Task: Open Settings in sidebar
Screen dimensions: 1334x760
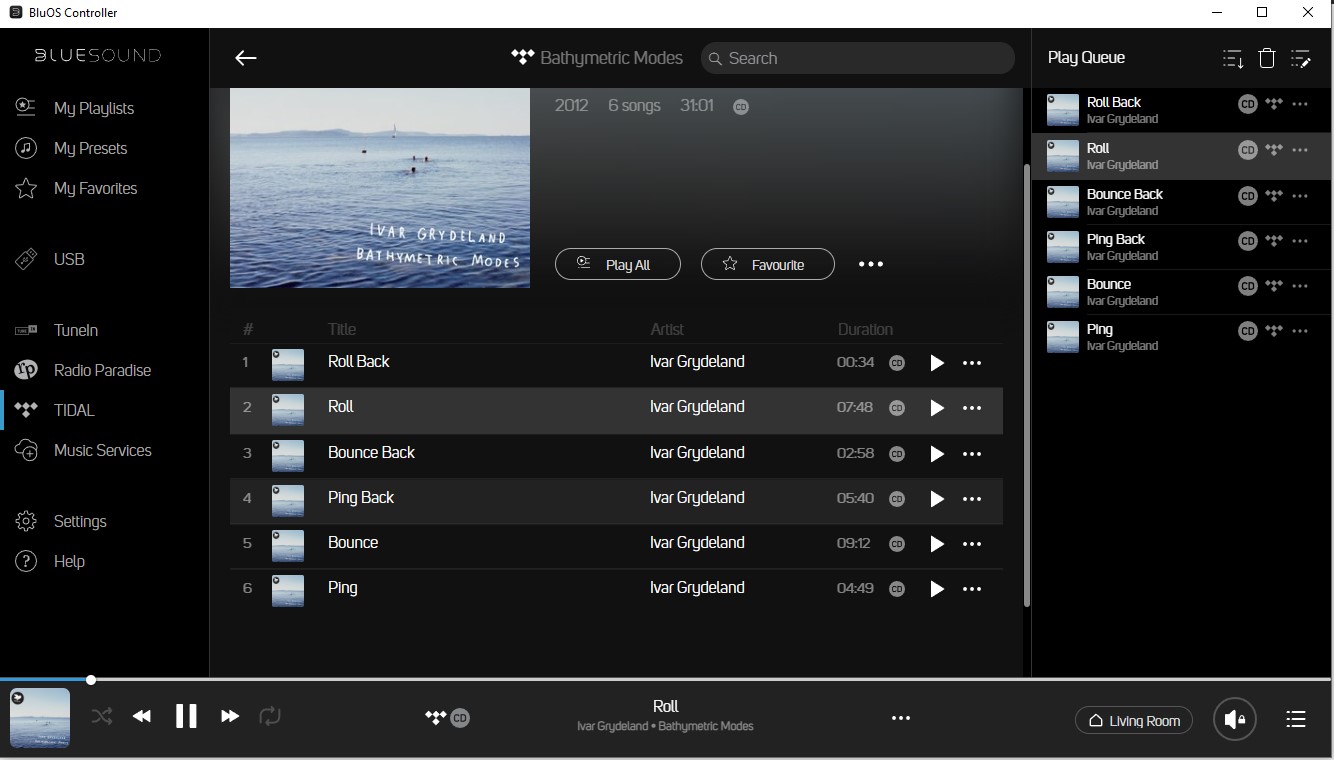Action: (60, 521)
